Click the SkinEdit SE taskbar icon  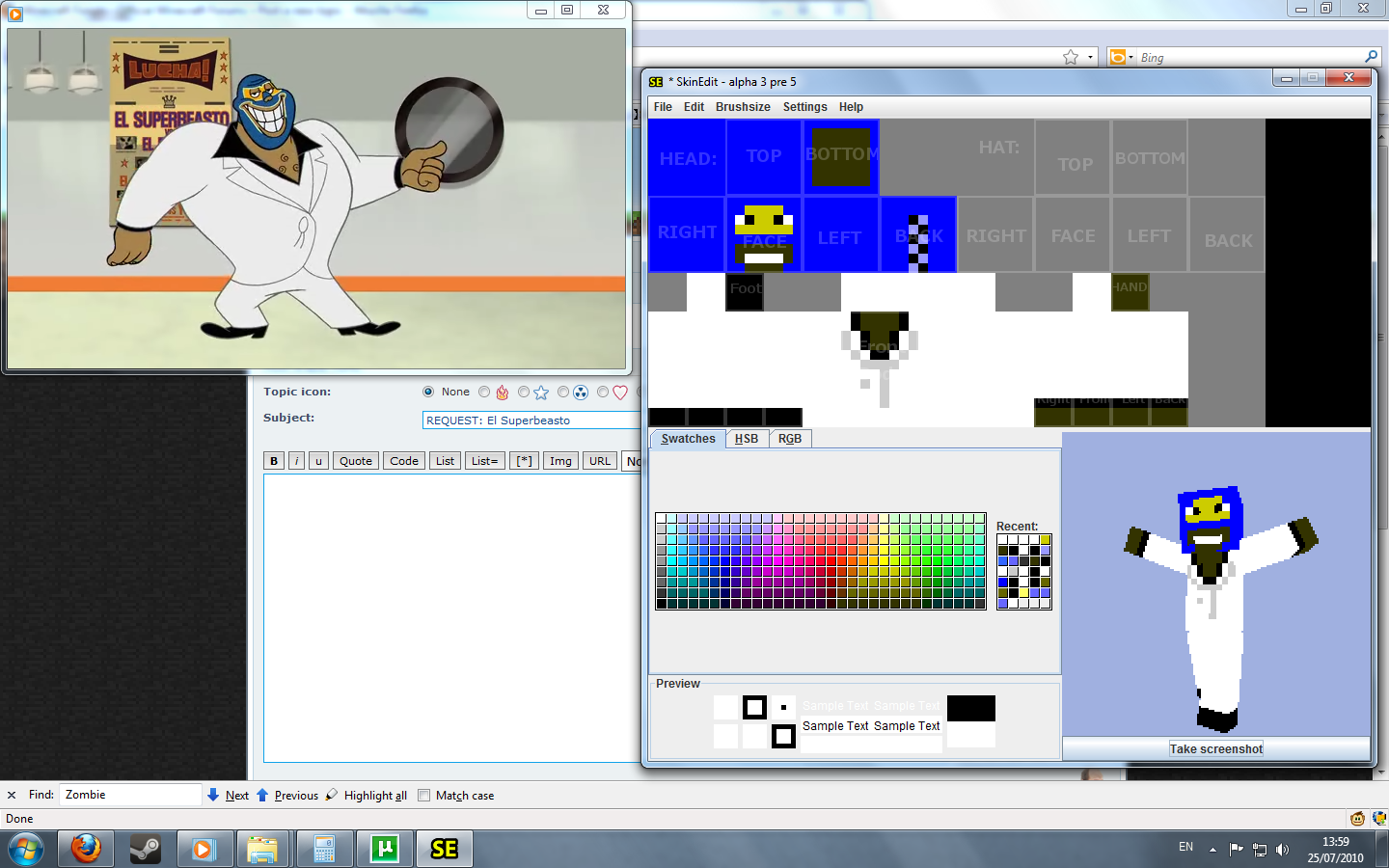(444, 849)
